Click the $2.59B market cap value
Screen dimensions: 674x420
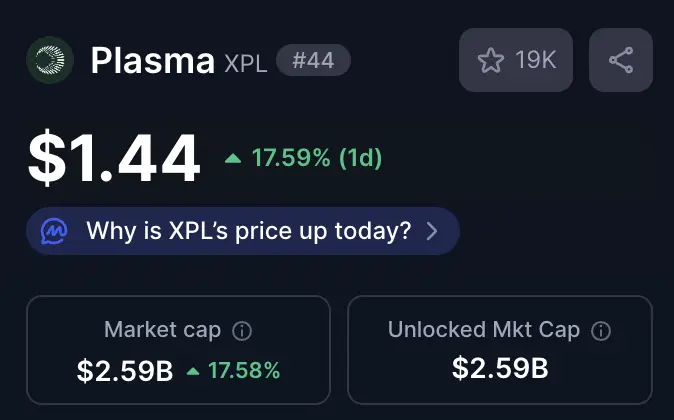click(x=125, y=371)
